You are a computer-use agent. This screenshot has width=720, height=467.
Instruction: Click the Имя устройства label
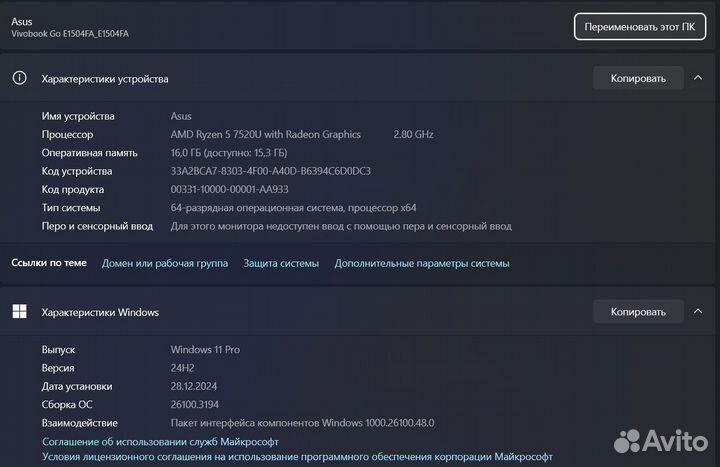click(78, 116)
